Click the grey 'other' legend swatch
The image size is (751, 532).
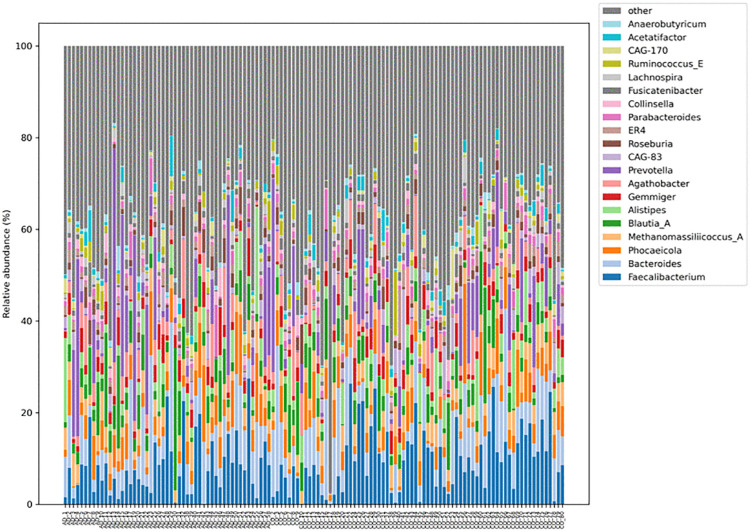(x=612, y=11)
